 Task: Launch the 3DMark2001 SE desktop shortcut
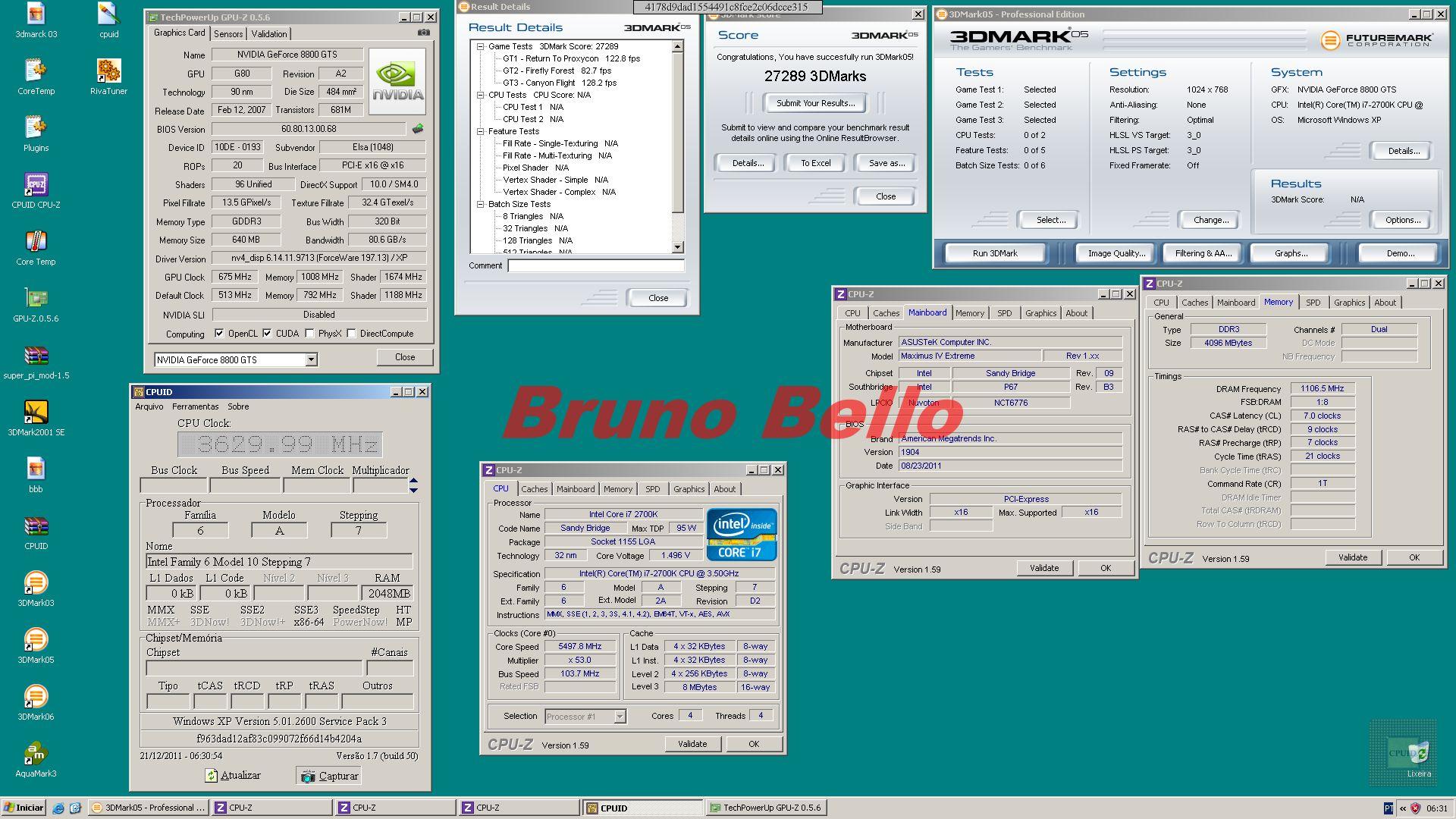tap(36, 418)
